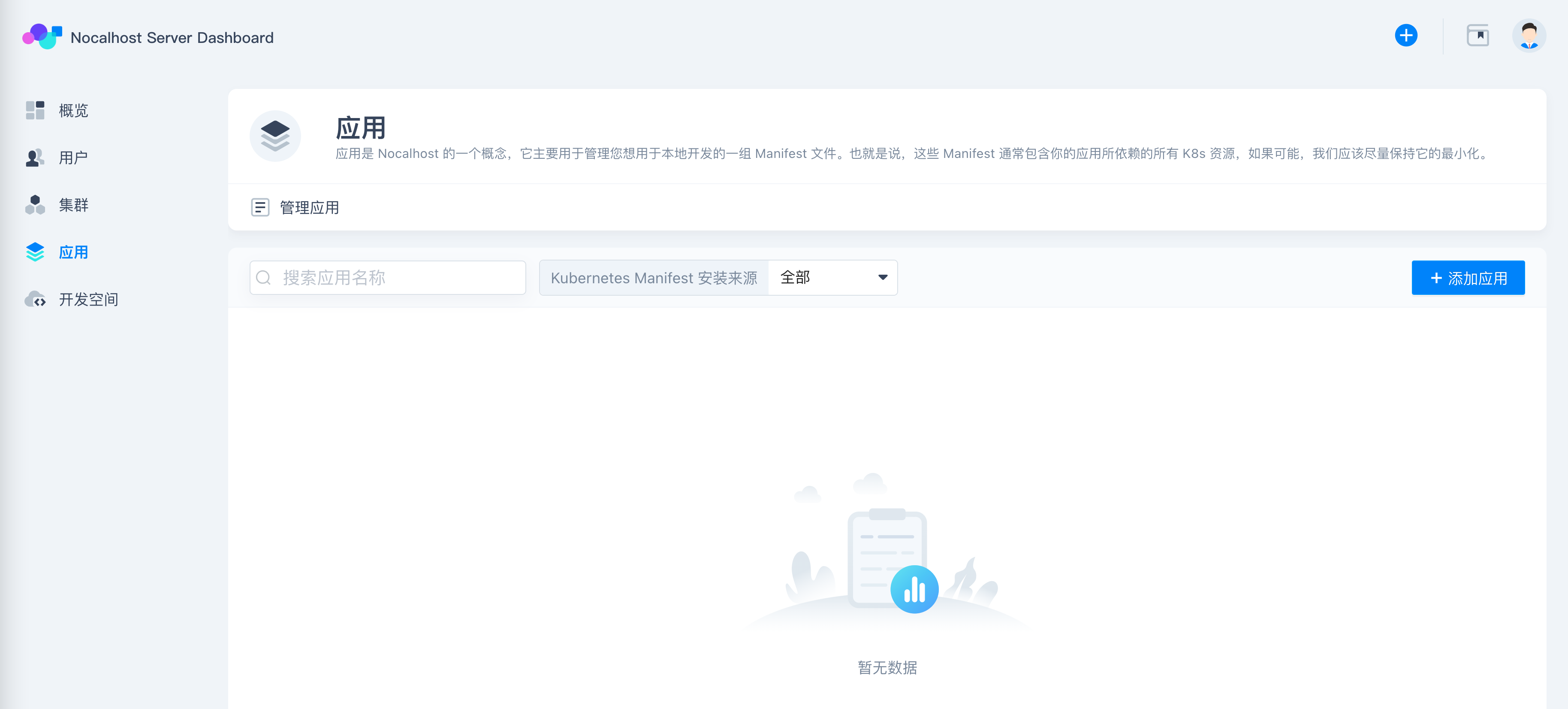The height and width of the screenshot is (709, 1568).
Task: Click the 暂无数据 empty state text
Action: click(x=887, y=667)
